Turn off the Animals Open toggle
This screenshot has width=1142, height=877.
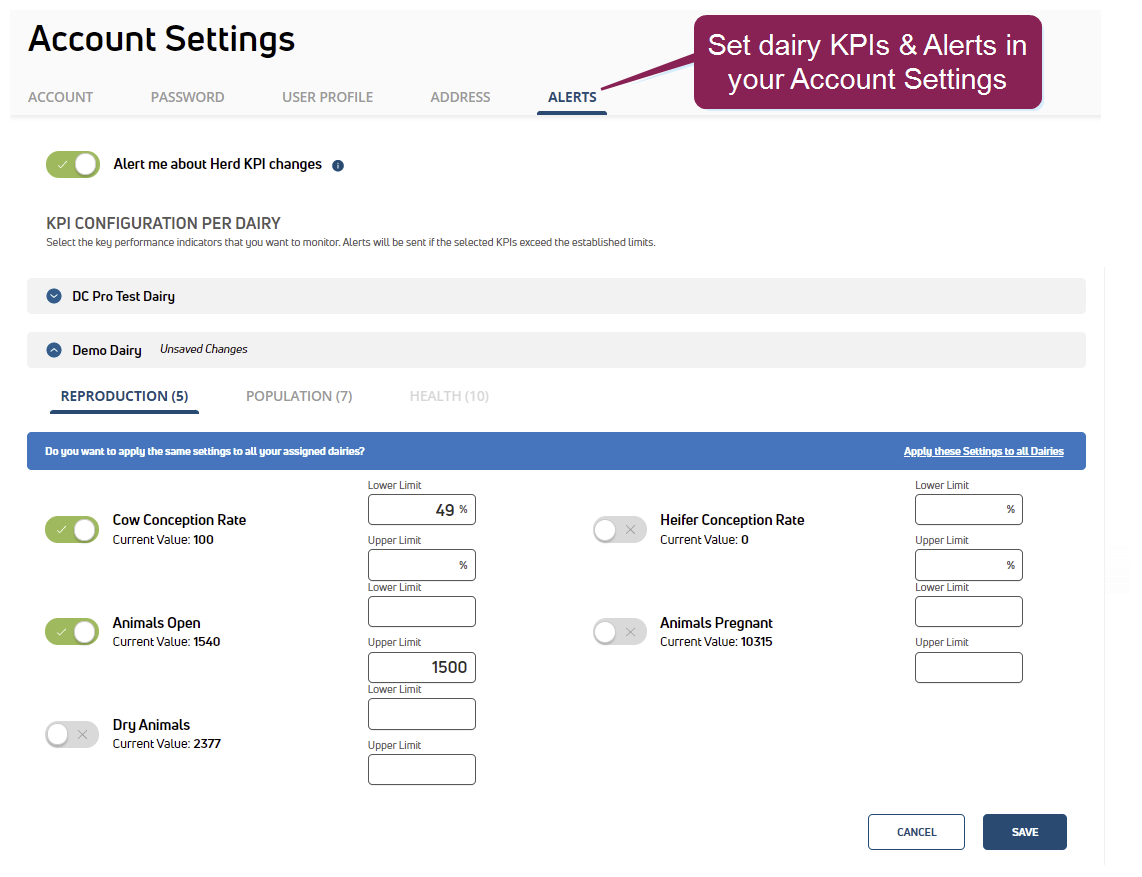(72, 632)
